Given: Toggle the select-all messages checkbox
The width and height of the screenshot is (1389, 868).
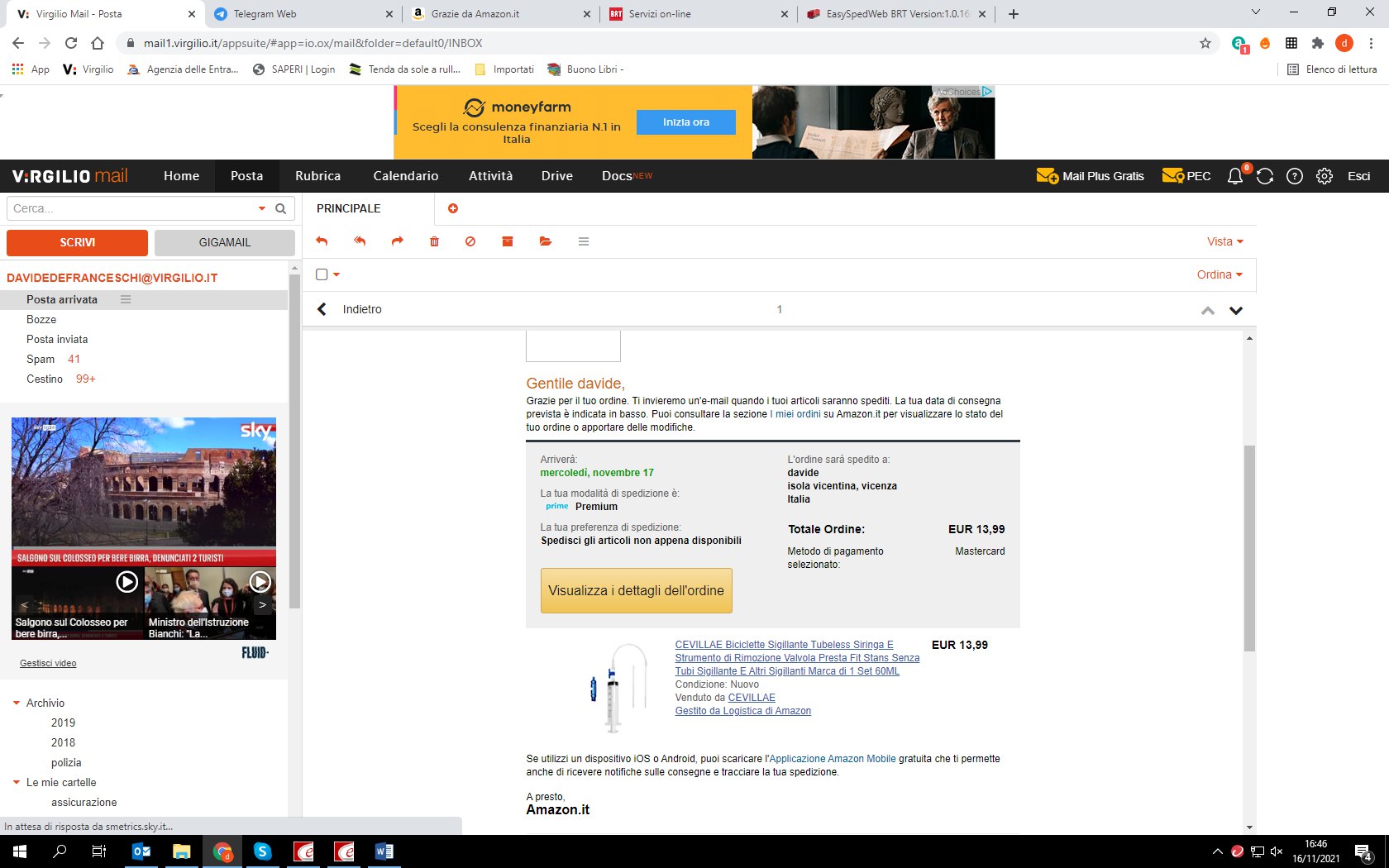Looking at the screenshot, I should pos(322,274).
